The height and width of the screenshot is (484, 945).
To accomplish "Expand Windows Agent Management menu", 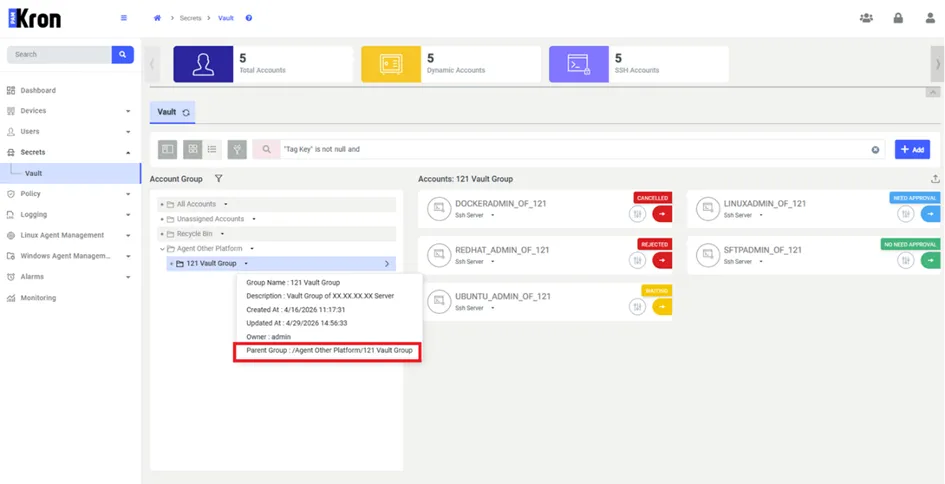I will pos(69,256).
